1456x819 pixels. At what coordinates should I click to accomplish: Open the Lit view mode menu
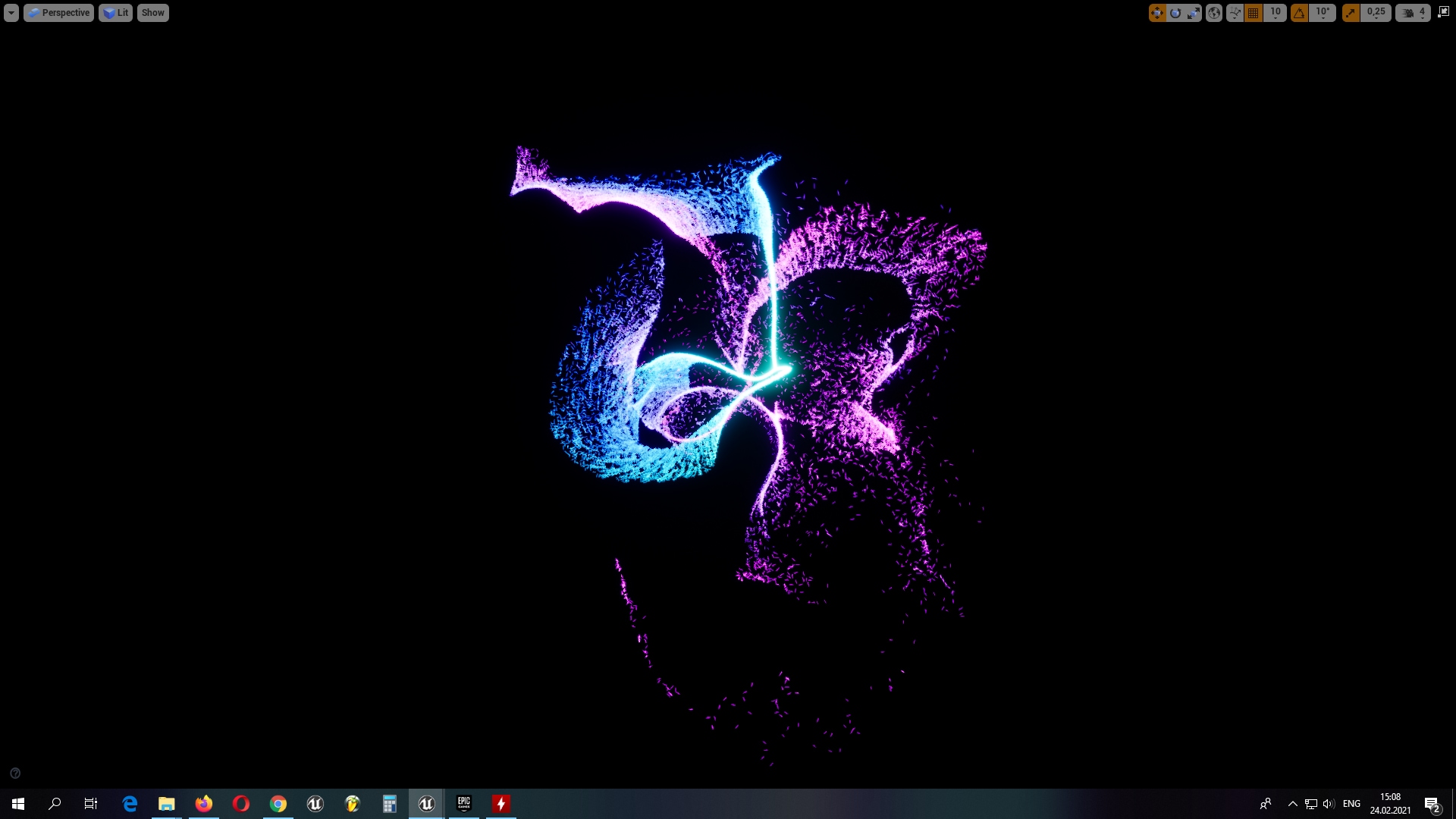116,13
